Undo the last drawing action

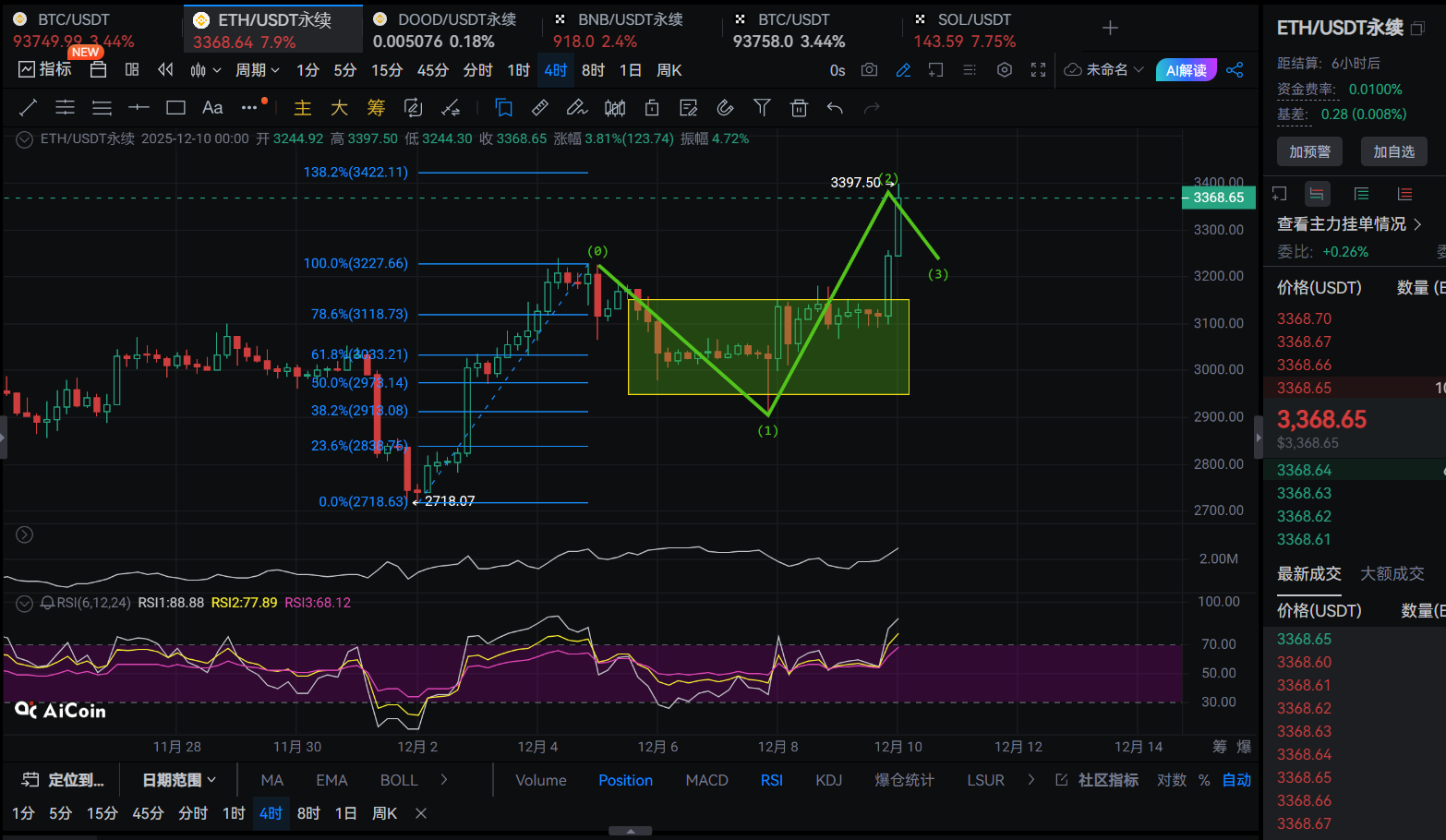[x=835, y=108]
